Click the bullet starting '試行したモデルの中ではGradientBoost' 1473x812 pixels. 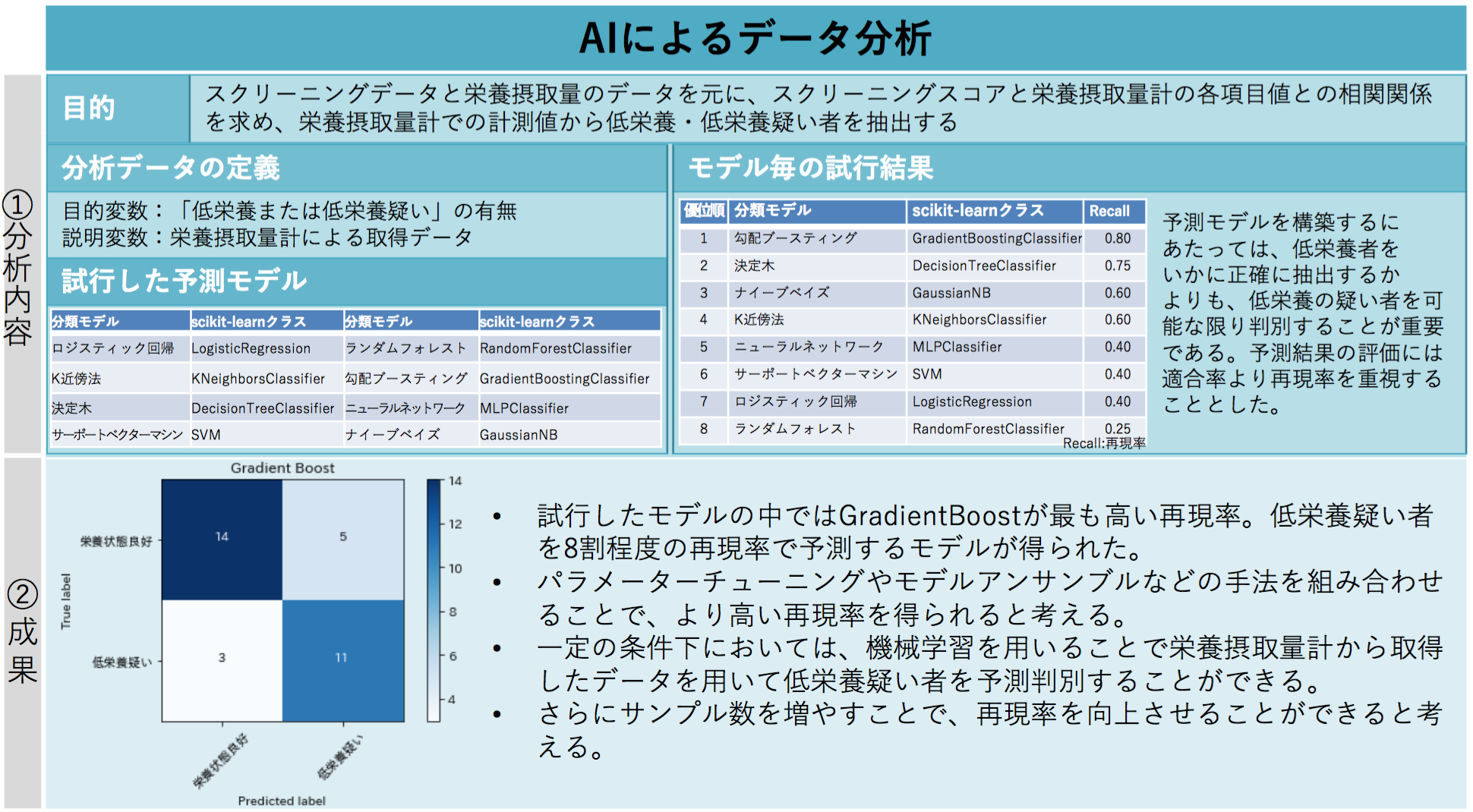pyautogui.click(x=986, y=531)
